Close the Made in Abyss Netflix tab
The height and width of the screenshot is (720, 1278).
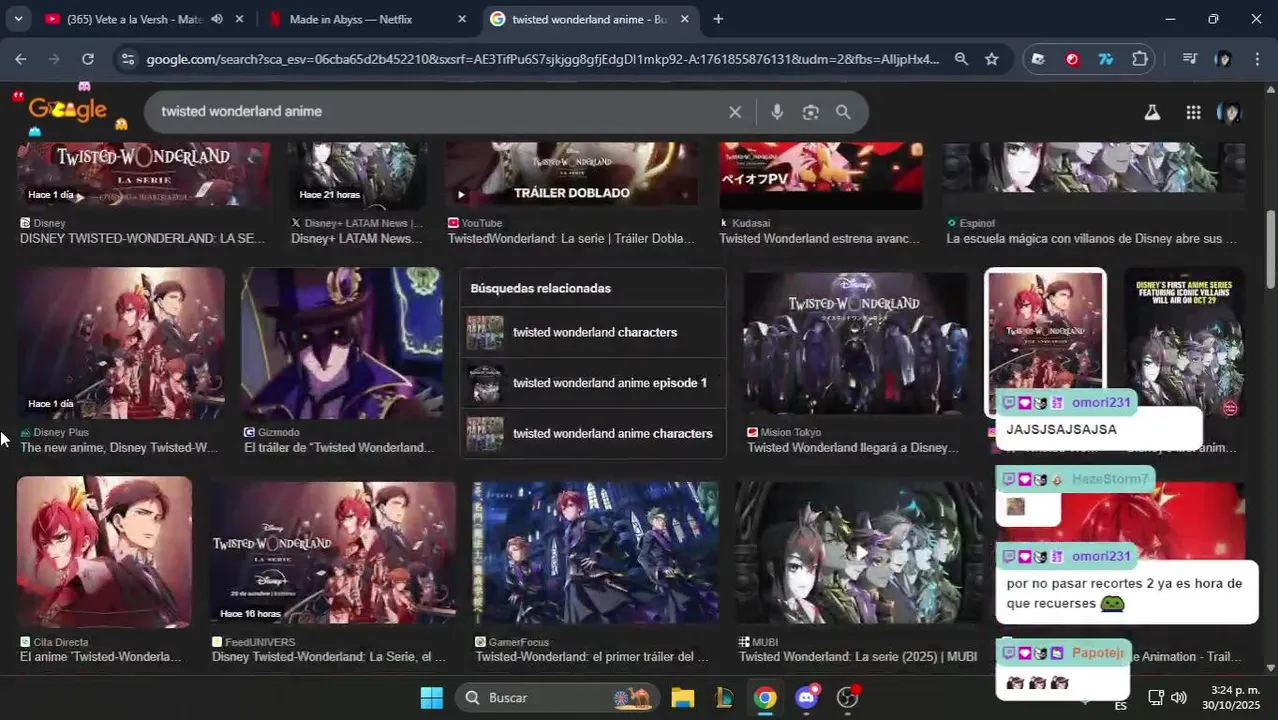tap(461, 19)
